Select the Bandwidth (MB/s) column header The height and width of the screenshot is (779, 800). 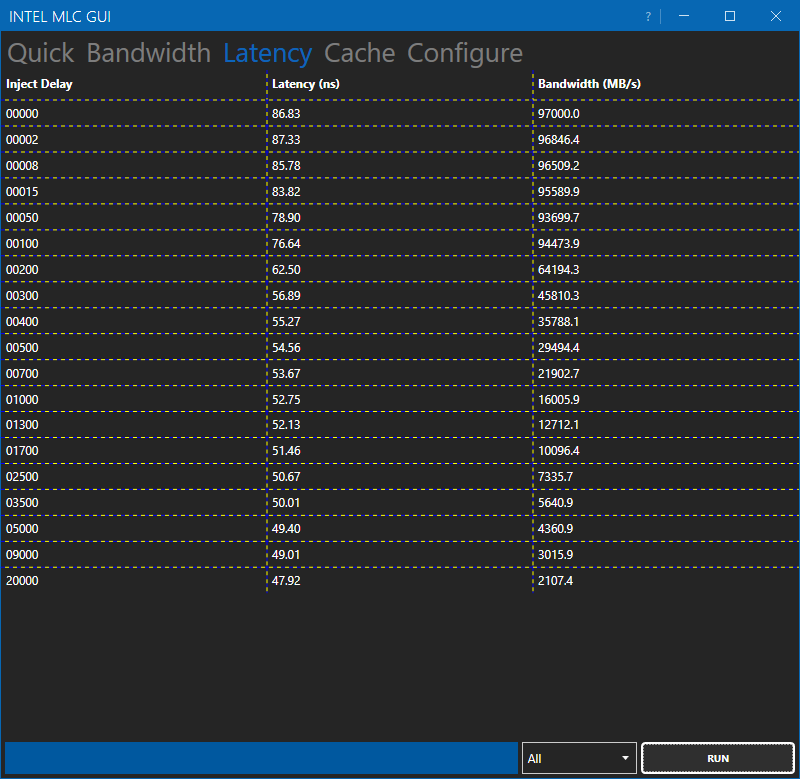589,84
